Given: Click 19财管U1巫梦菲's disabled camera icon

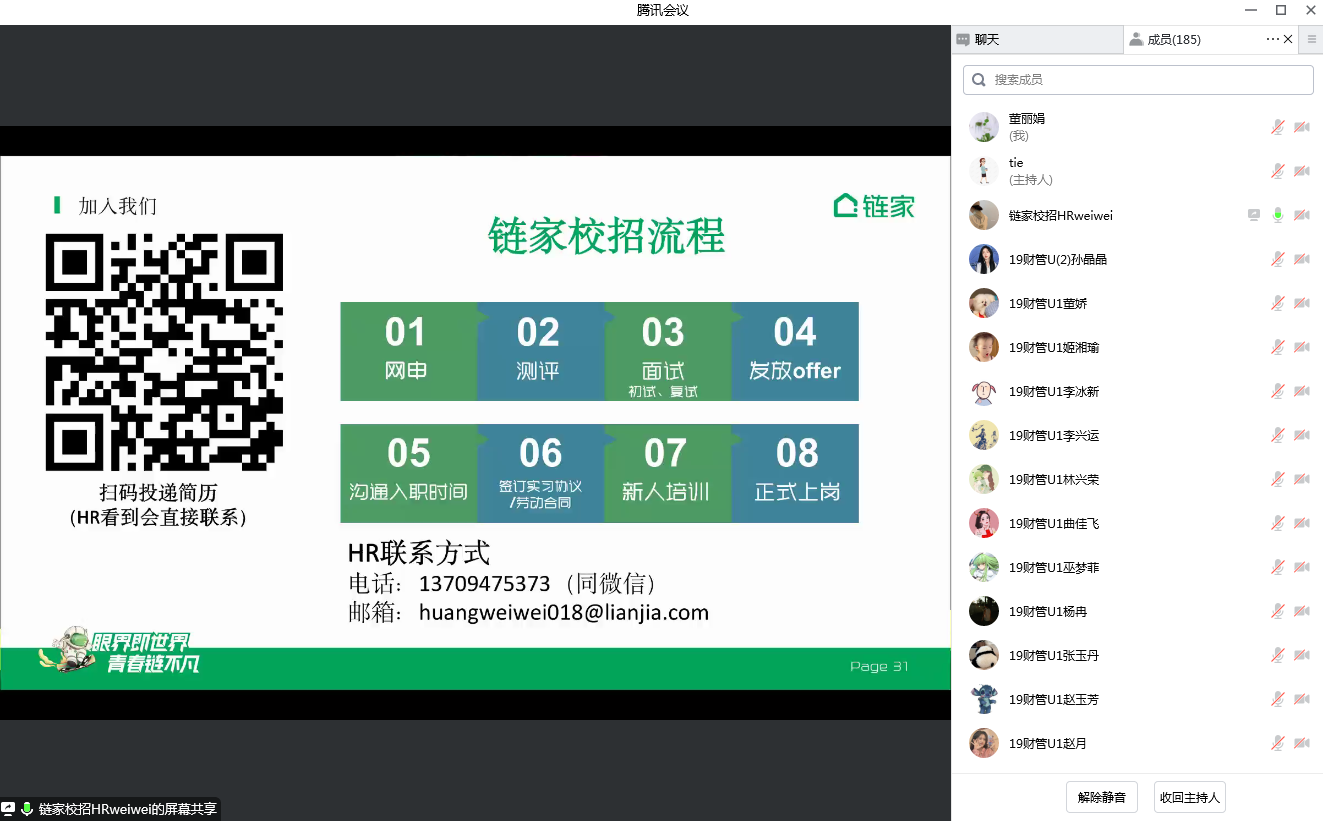Looking at the screenshot, I should (1302, 567).
